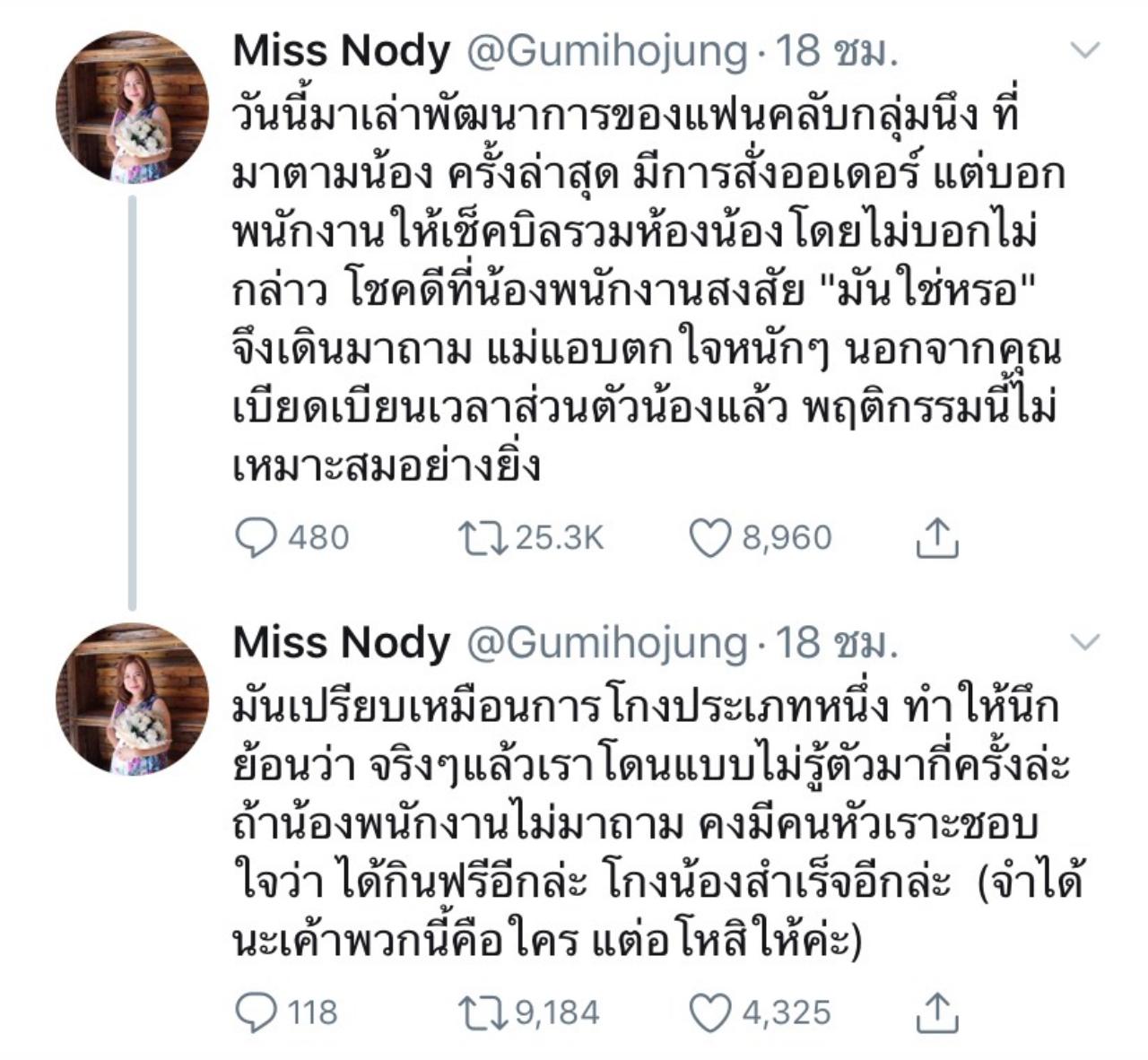Reply to the first tweet with 480 replies
Viewport: 1148px width, 1060px height.
pyautogui.click(x=256, y=538)
